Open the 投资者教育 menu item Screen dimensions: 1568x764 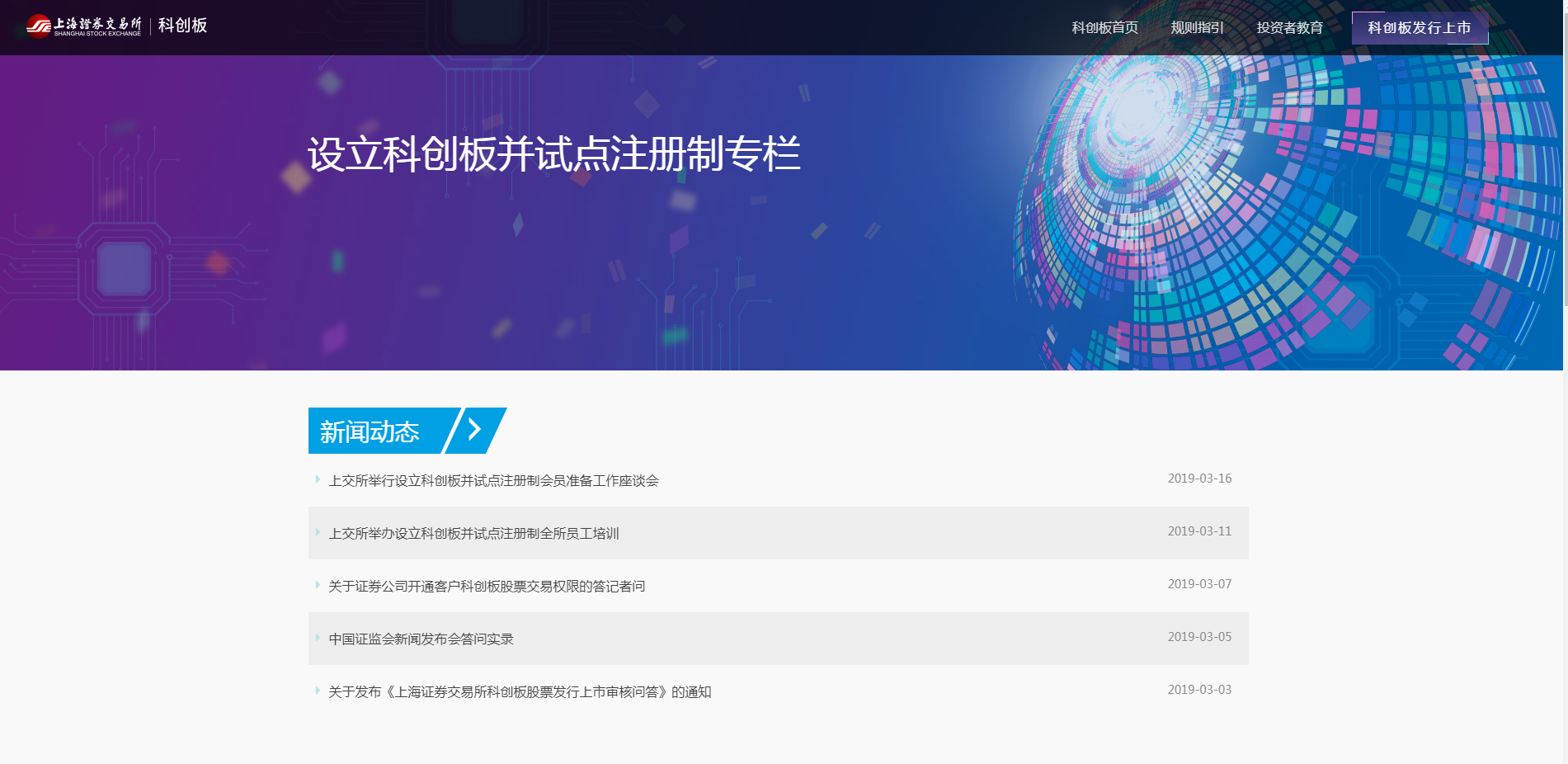coord(1289,28)
